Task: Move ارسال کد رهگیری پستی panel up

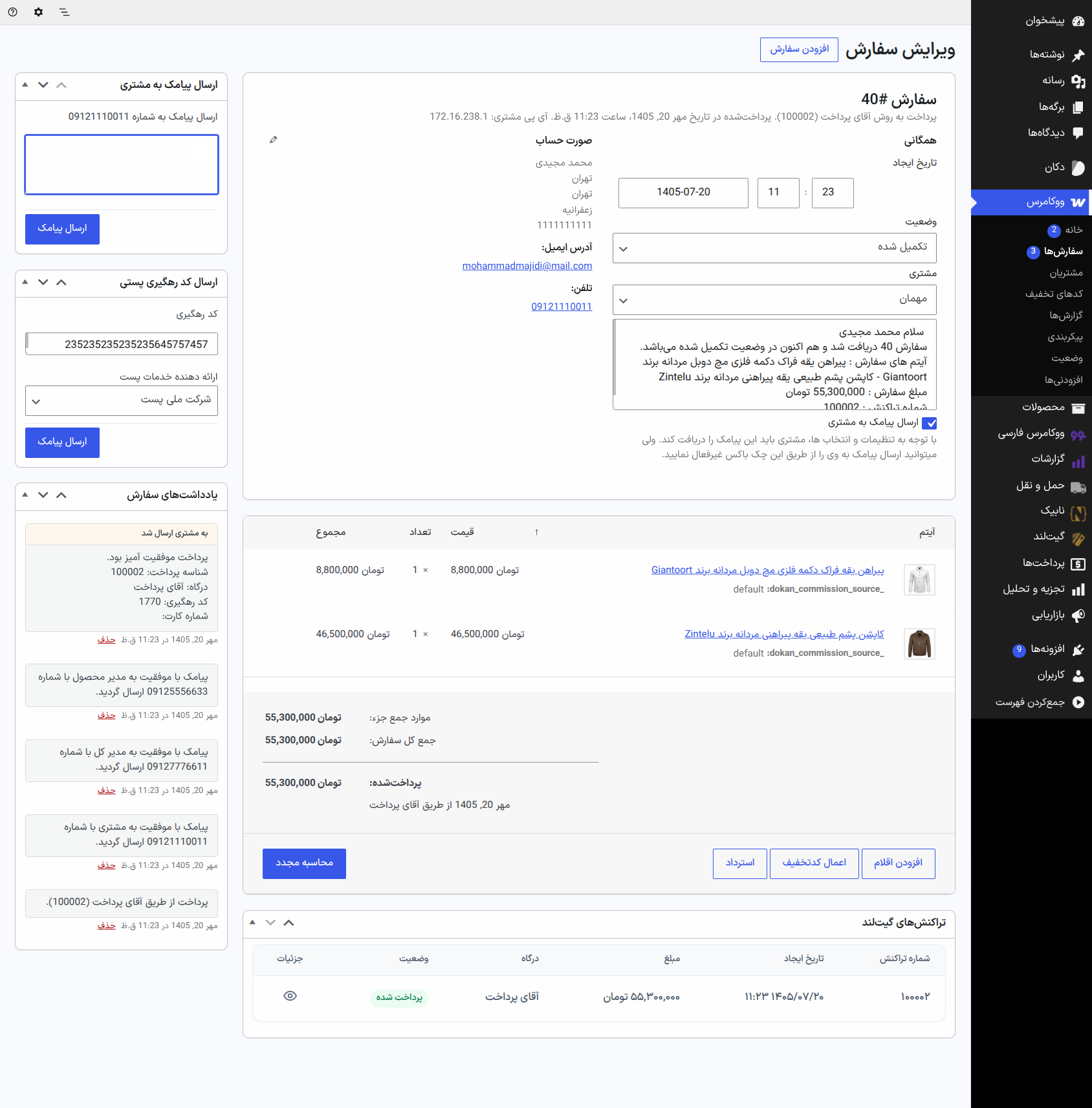Action: (61, 282)
